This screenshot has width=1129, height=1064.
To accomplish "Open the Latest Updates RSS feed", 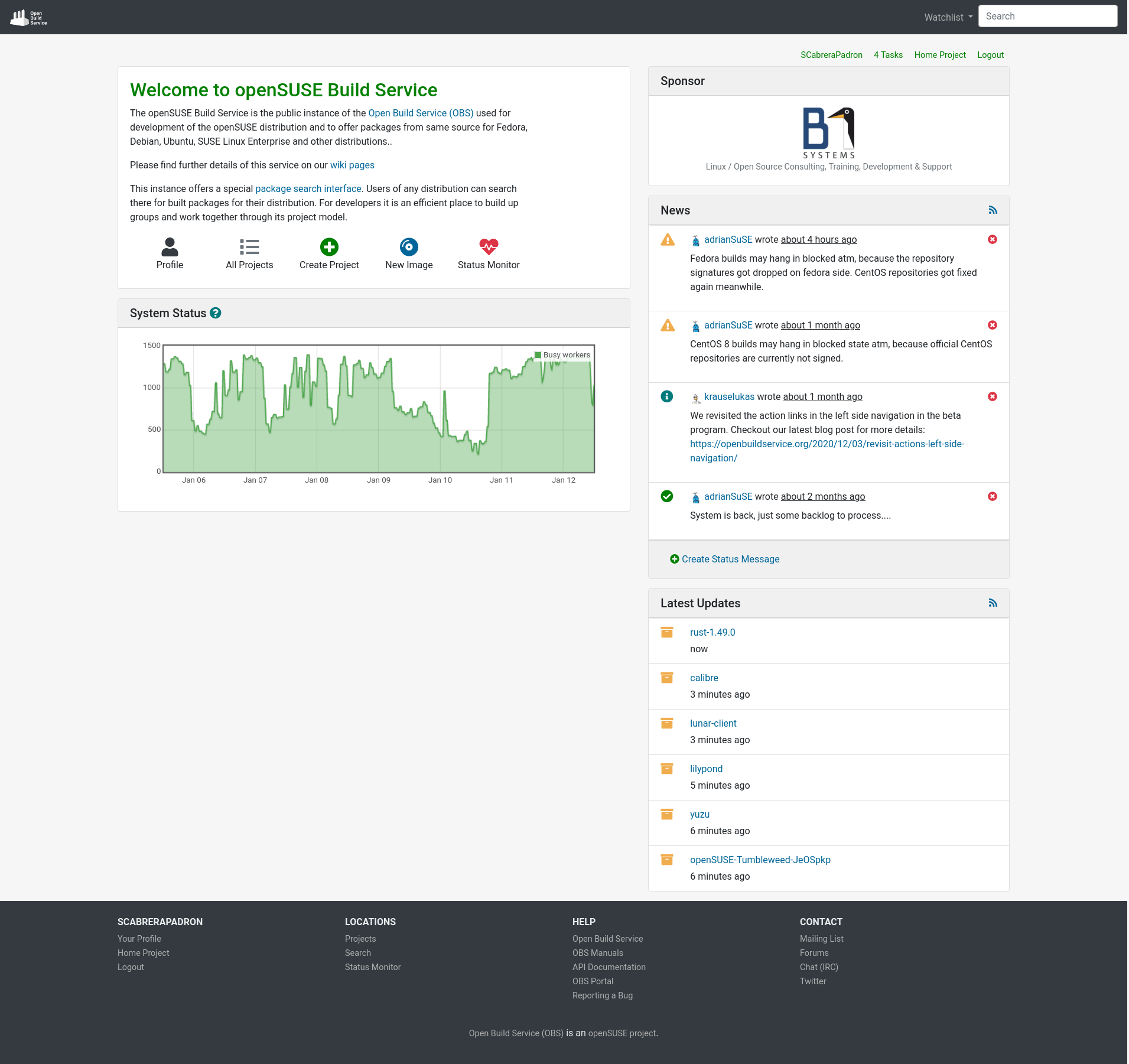I will (x=993, y=603).
